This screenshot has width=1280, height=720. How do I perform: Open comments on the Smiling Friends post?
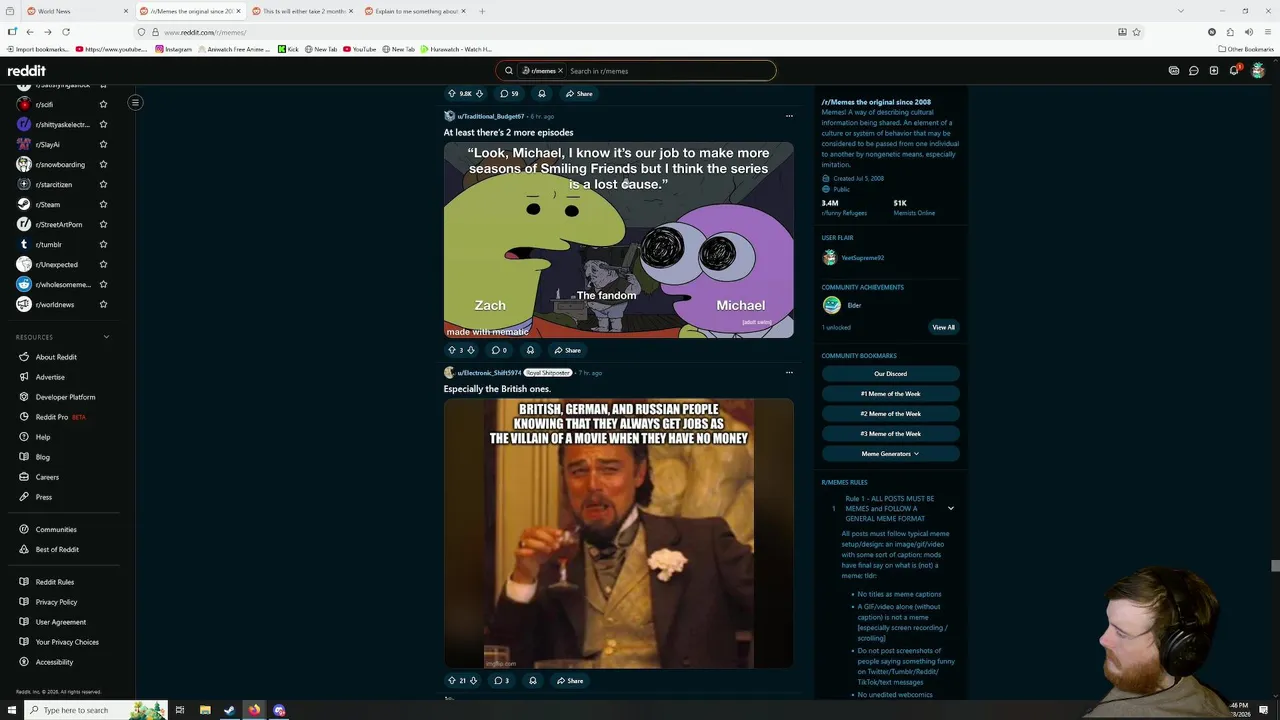coord(499,350)
